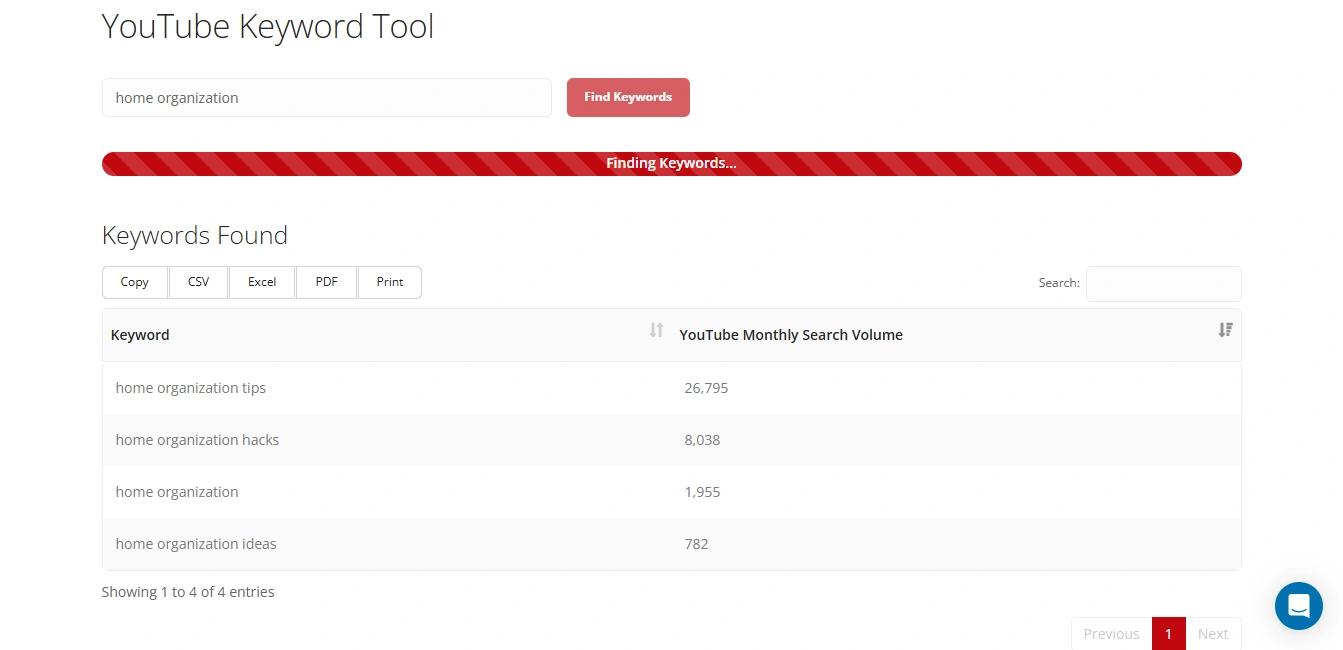Click the 'YouTube Keyword Tool' page title
The width and height of the screenshot is (1343, 650).
click(x=268, y=26)
